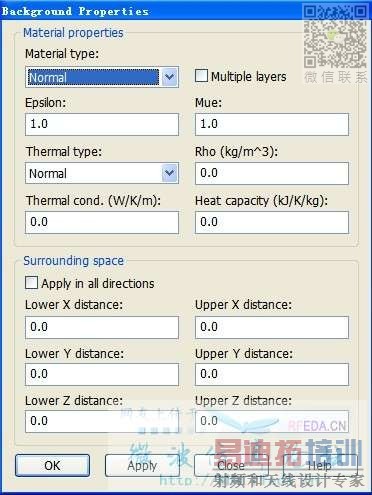Open the Help button
The height and width of the screenshot is (495, 372).
coord(320,465)
